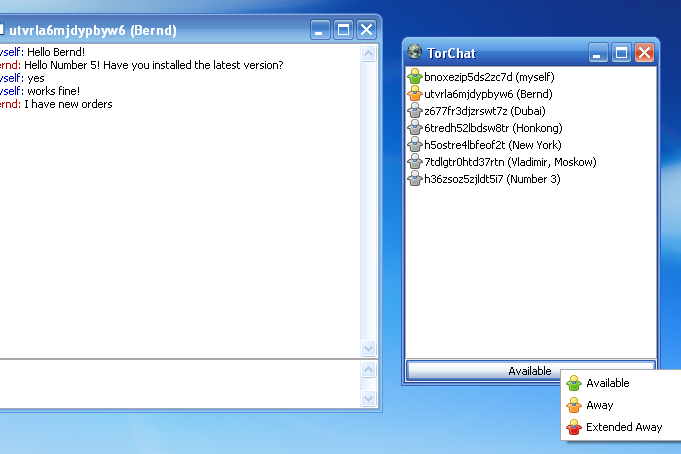Select contact bnoxezip5ds2zc7d (myself)
The height and width of the screenshot is (454, 681).
click(x=489, y=77)
